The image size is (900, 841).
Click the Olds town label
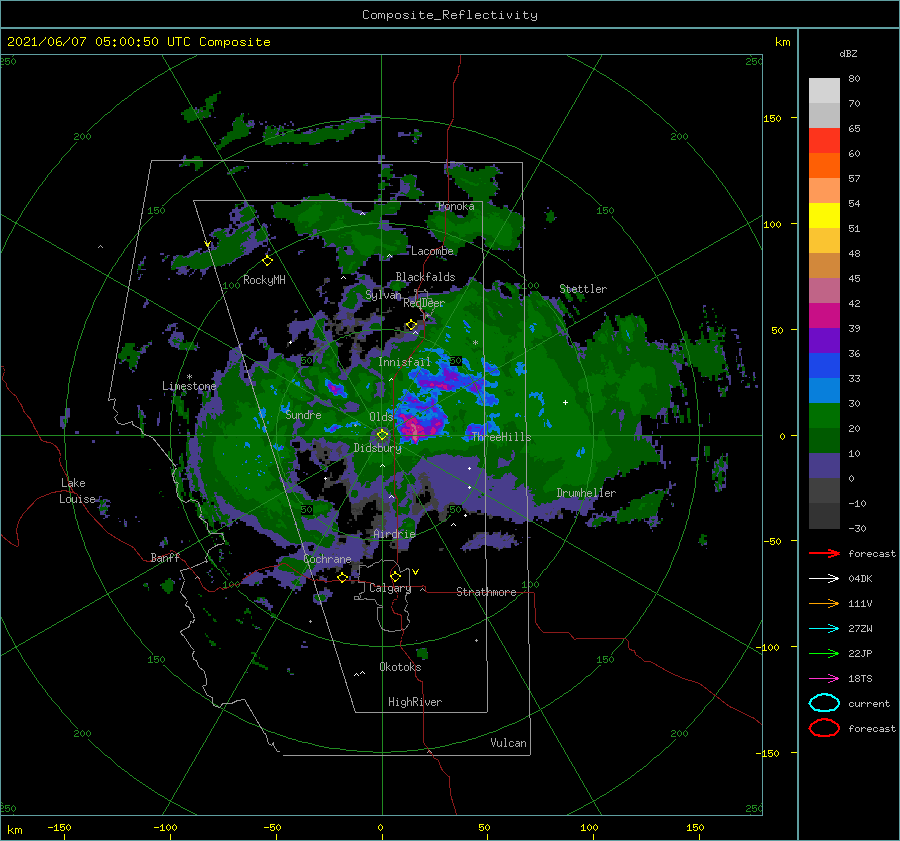pos(381,417)
